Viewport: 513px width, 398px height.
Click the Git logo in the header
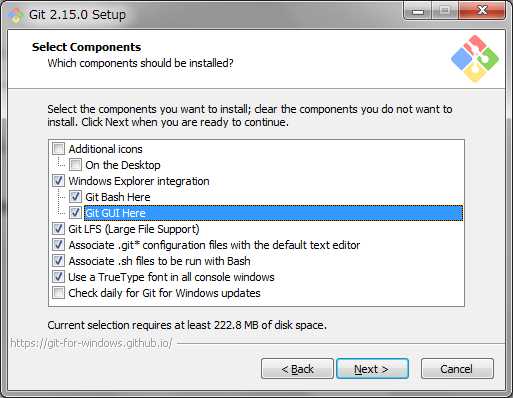tap(475, 59)
